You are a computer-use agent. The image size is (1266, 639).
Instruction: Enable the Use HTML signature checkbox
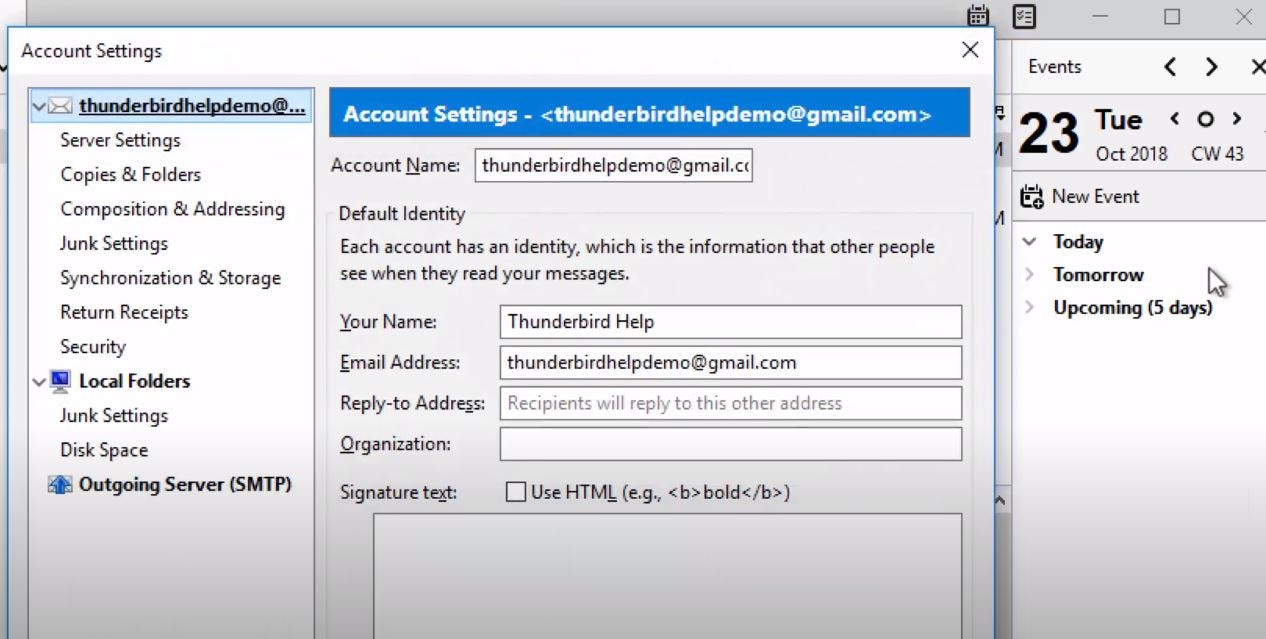(516, 492)
